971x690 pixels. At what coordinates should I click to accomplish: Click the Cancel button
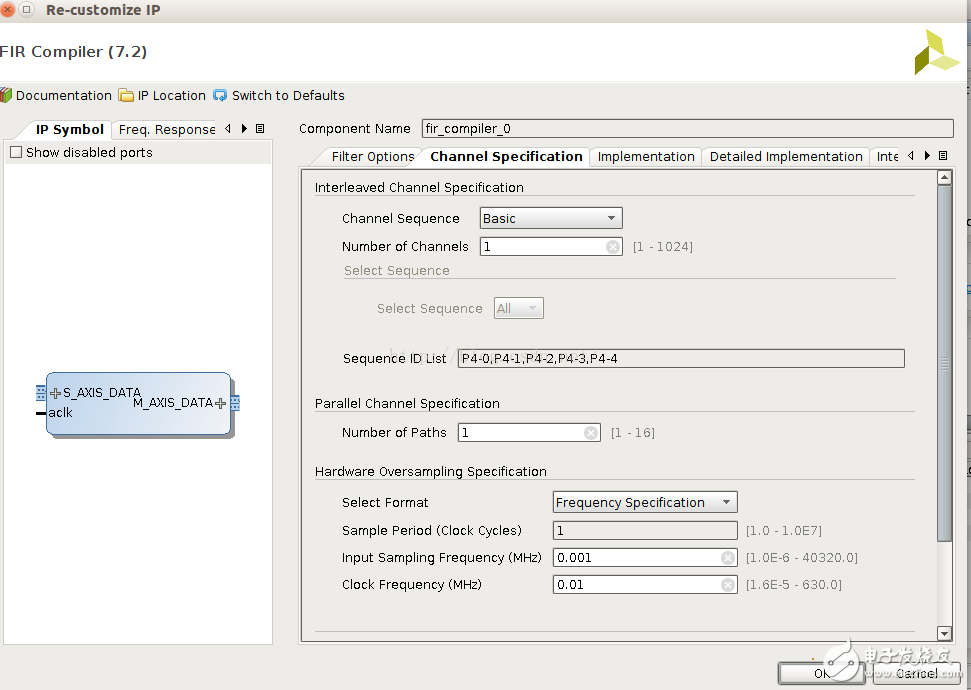point(917,674)
